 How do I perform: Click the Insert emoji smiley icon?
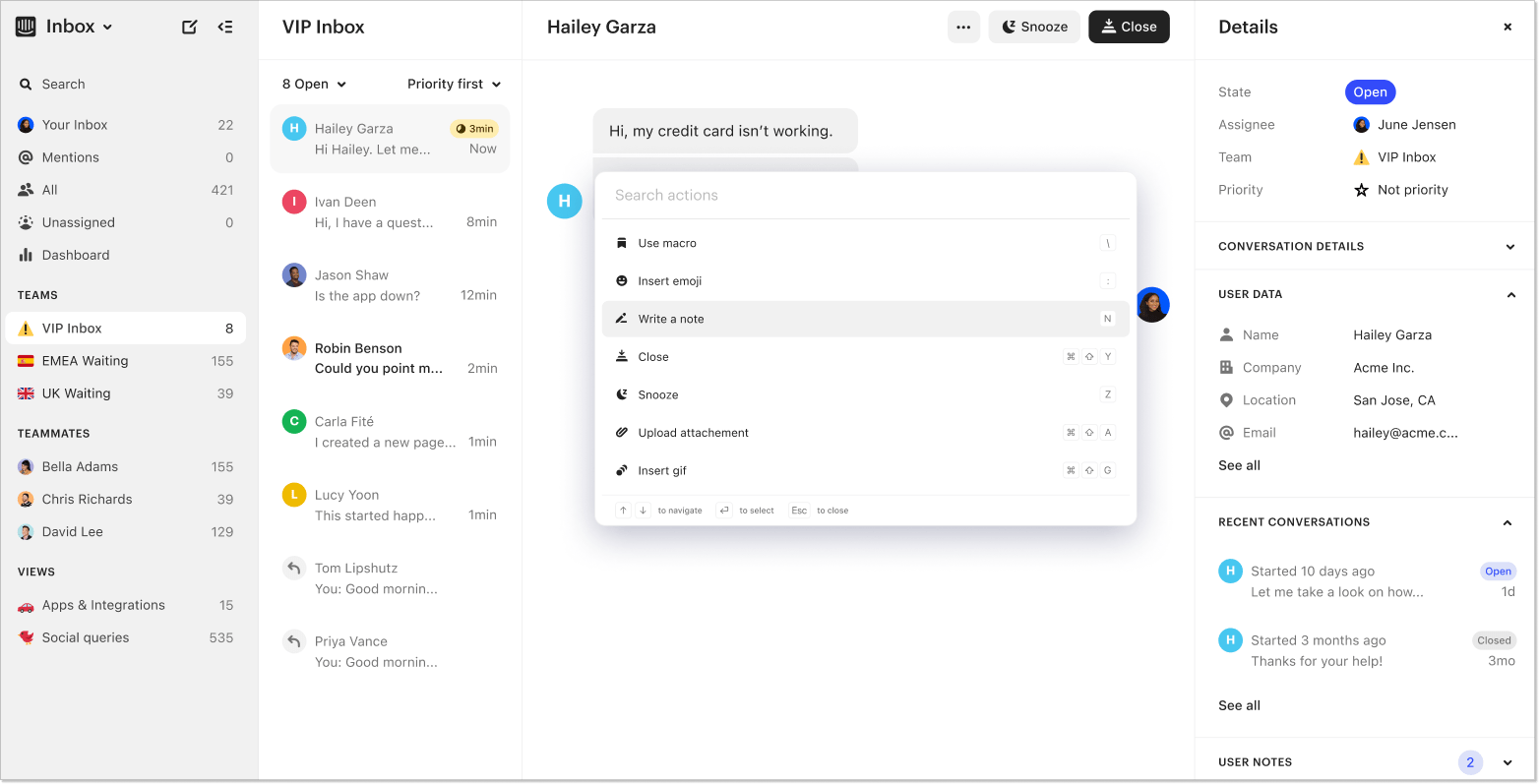pos(622,281)
